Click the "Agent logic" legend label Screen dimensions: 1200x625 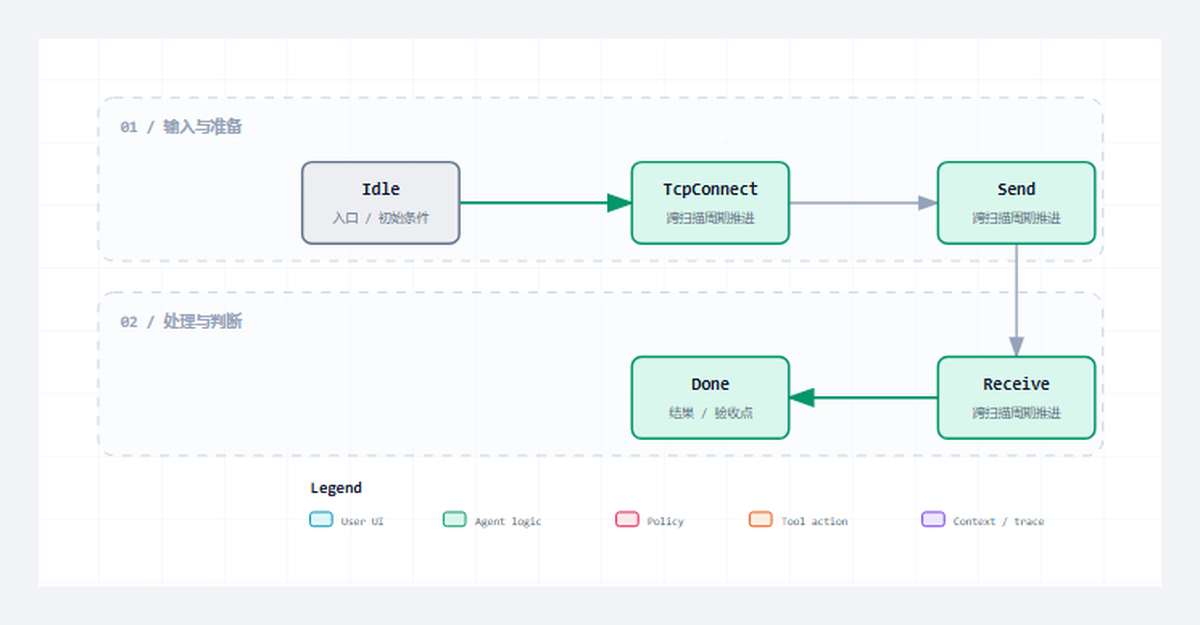508,521
